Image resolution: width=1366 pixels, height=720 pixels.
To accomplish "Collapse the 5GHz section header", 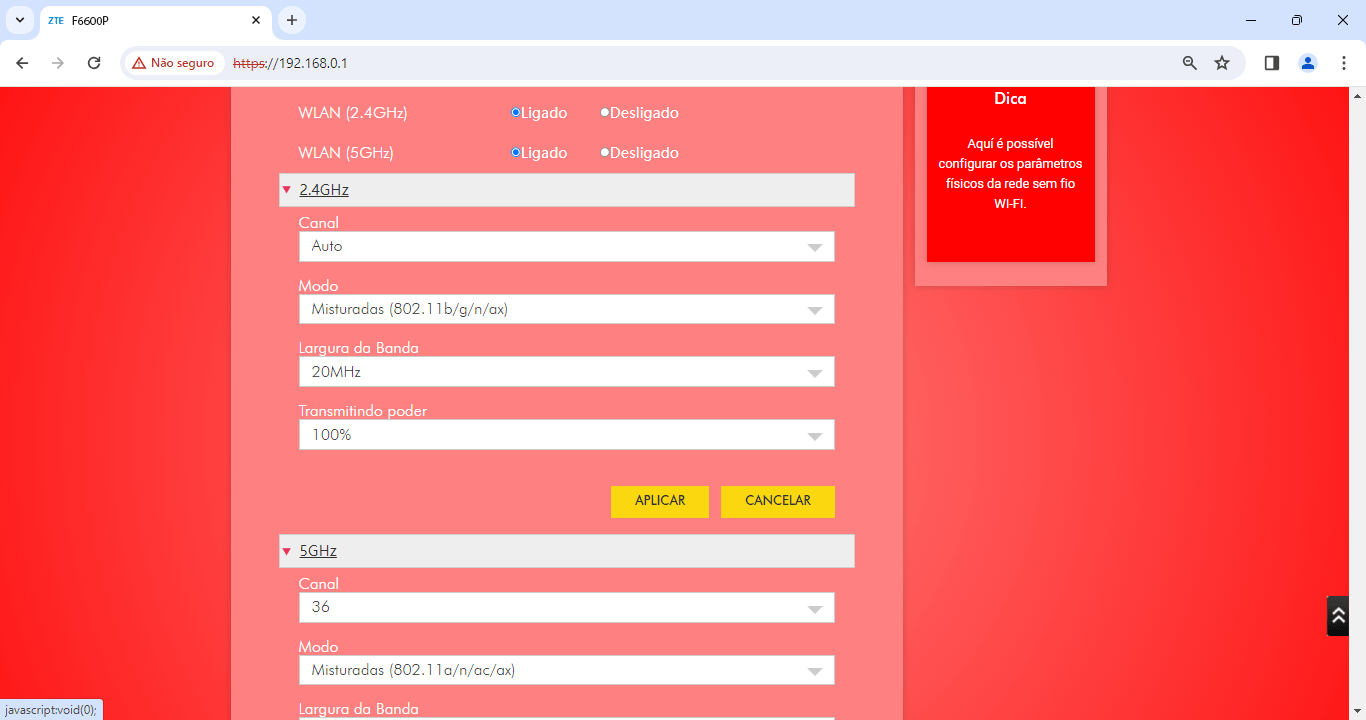I will point(566,551).
